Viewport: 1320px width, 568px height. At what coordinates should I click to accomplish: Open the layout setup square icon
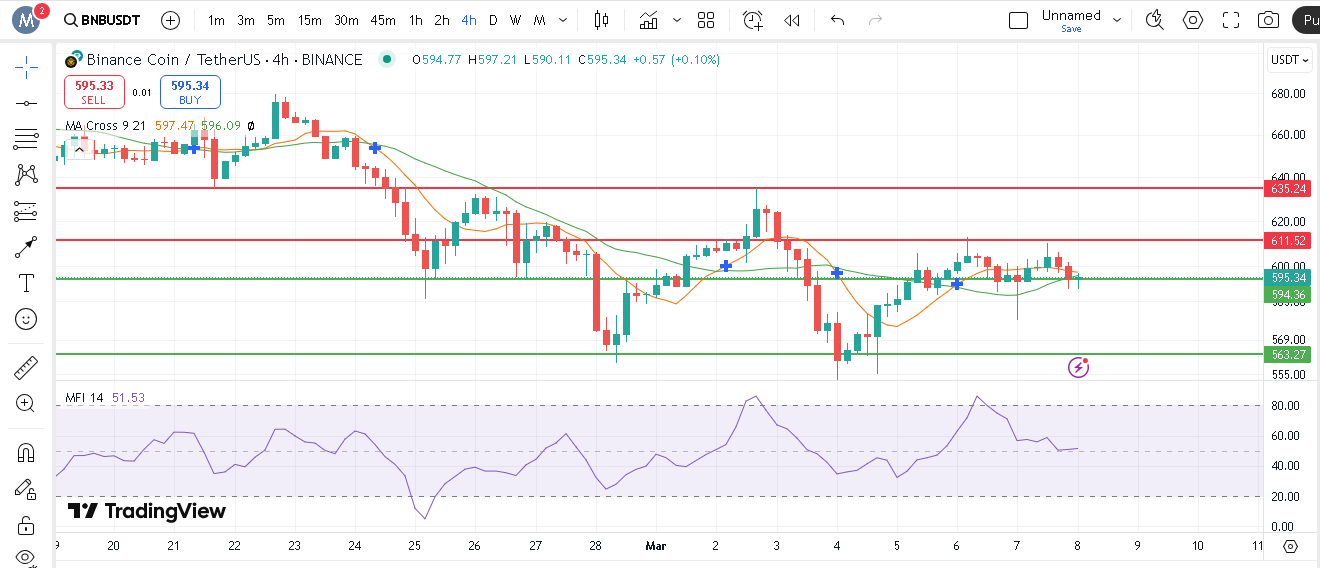click(x=1018, y=20)
